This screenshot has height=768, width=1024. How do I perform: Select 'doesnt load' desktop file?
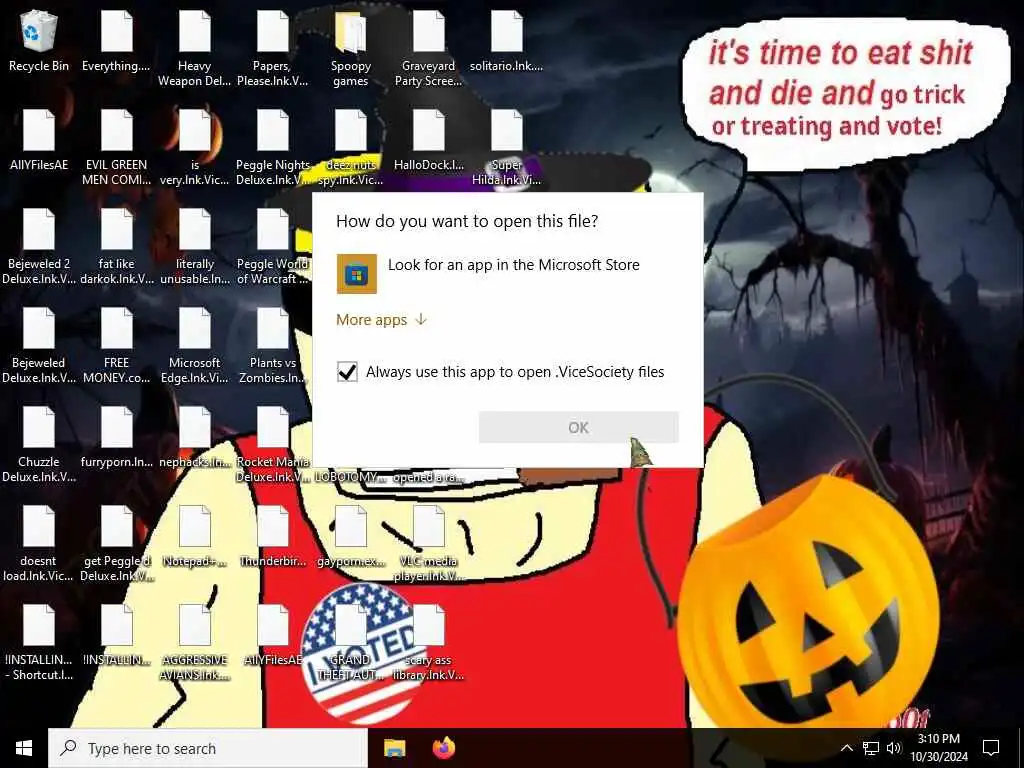(x=39, y=545)
